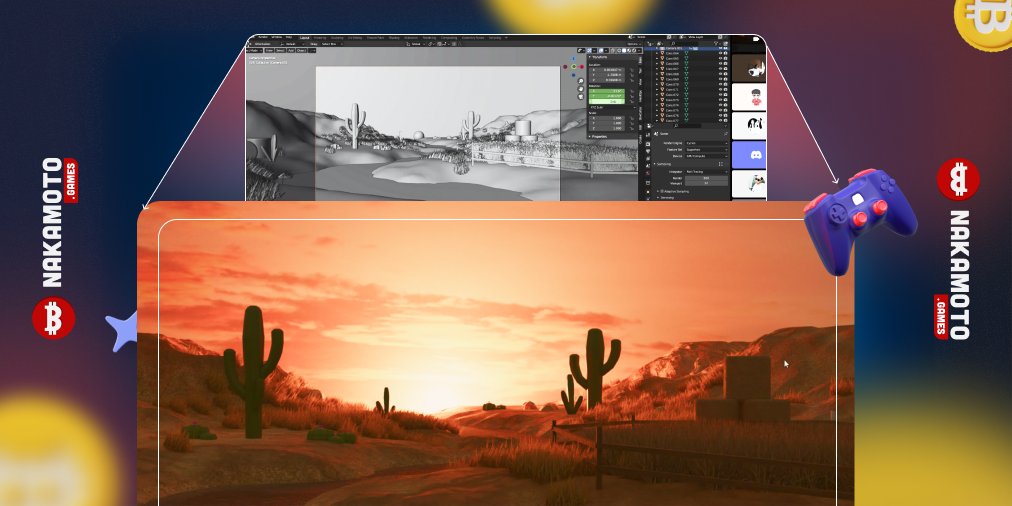1012x506 pixels.
Task: Click the pan hand icon in Blender viewport
Action: [581, 88]
